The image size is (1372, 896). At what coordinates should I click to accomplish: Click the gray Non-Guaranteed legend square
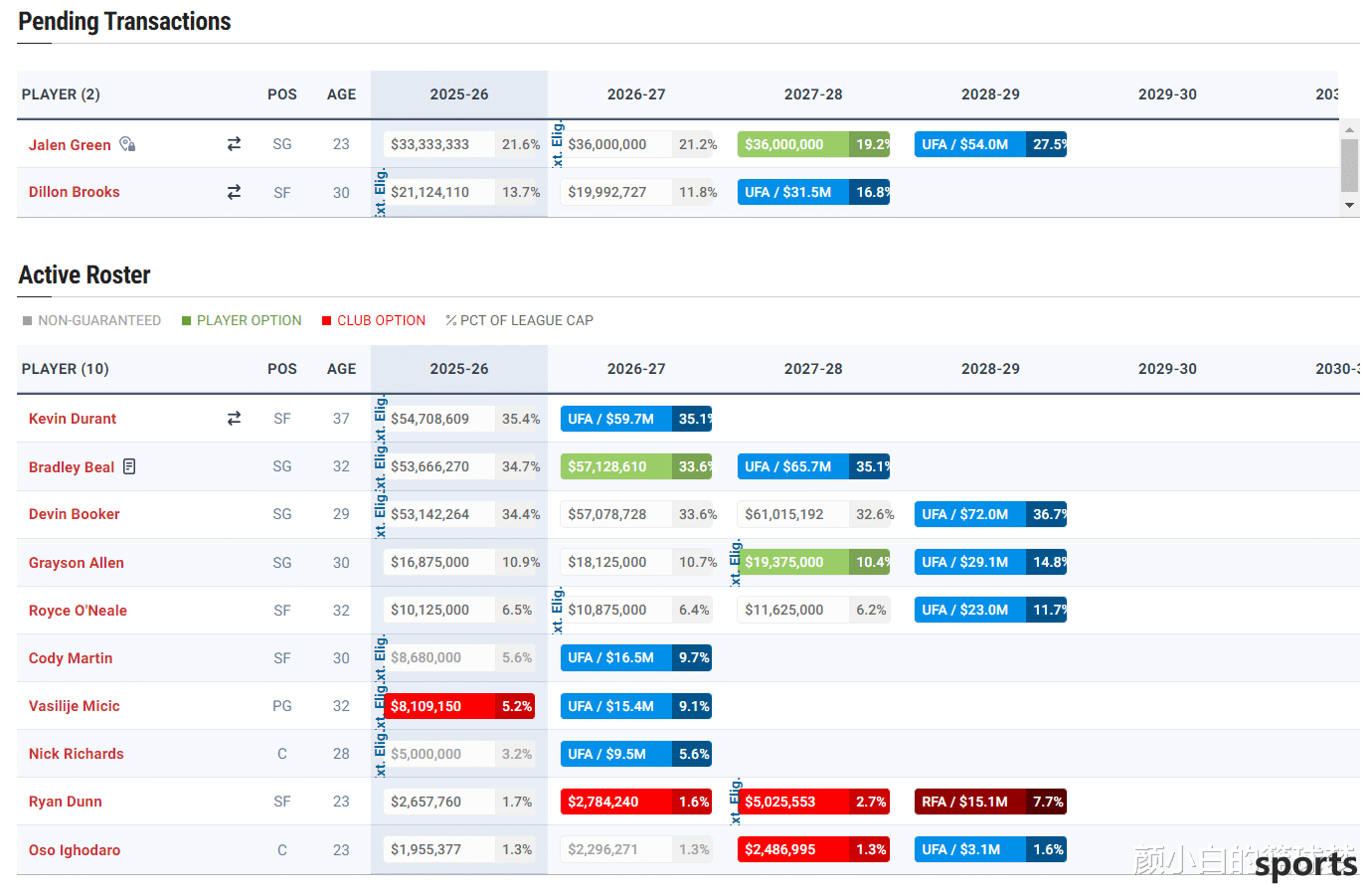28,320
